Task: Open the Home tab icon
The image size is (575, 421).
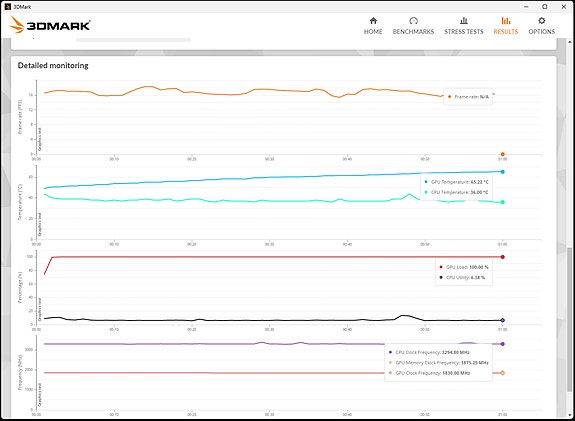Action: point(373,21)
